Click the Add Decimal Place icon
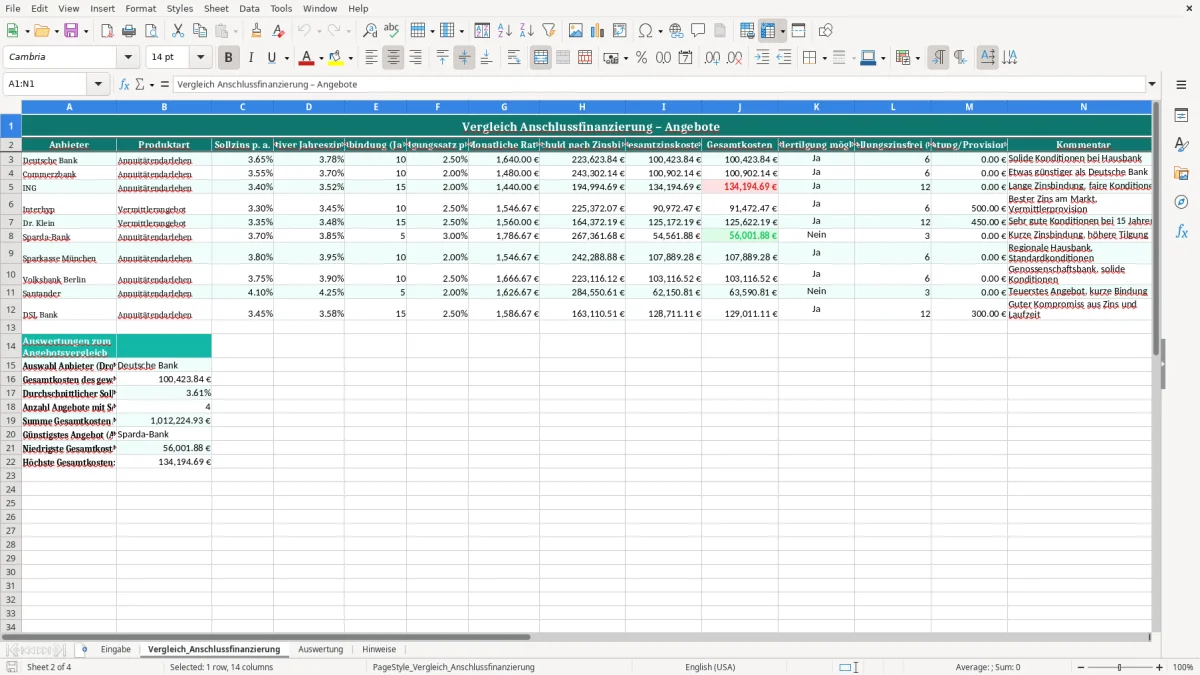1200x675 pixels. 712,58
